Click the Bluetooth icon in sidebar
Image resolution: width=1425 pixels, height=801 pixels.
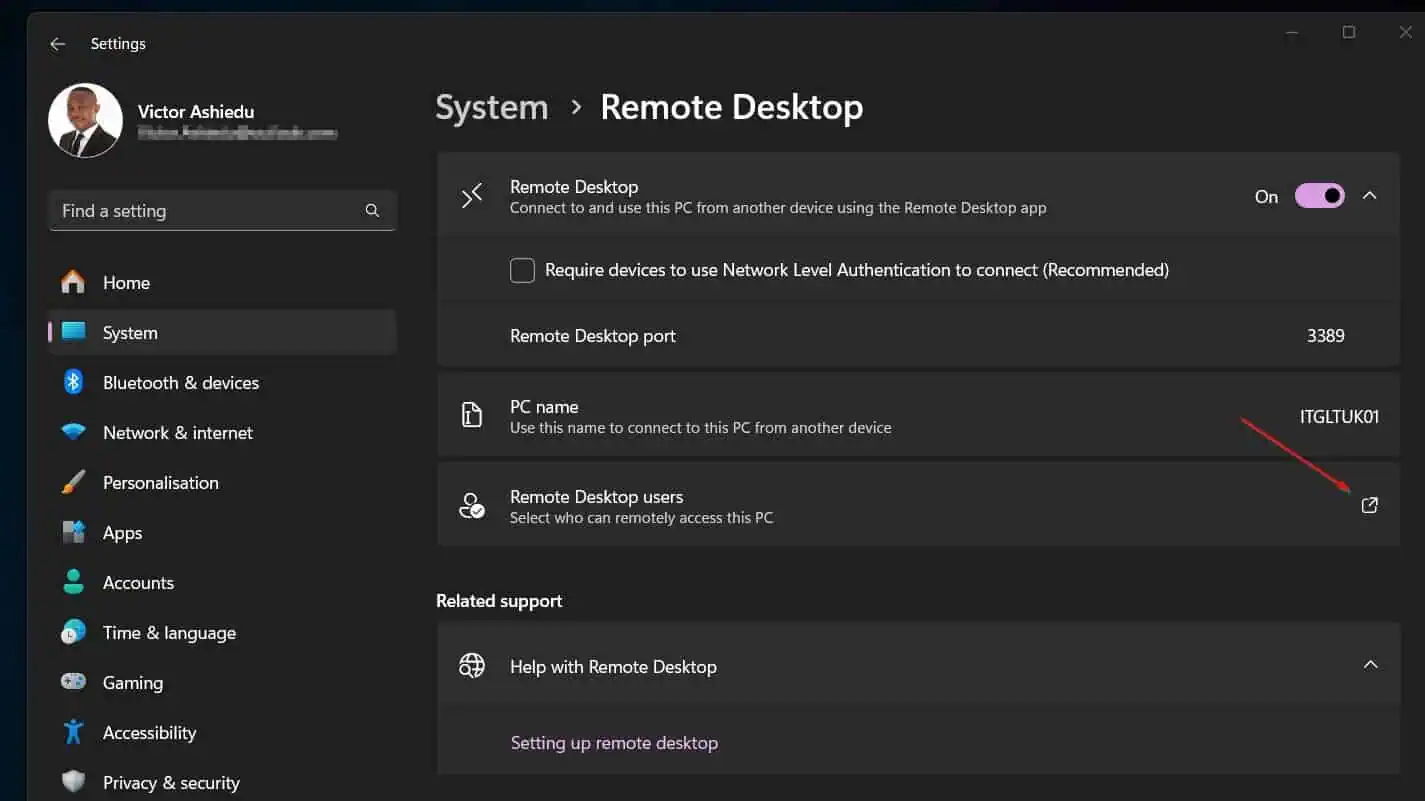73,382
